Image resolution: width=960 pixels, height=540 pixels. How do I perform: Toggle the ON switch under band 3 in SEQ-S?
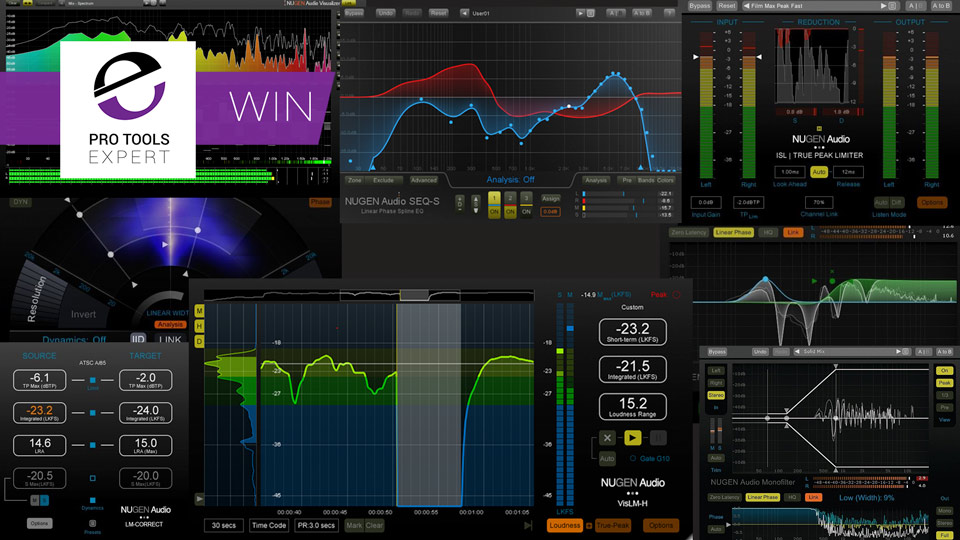(526, 212)
